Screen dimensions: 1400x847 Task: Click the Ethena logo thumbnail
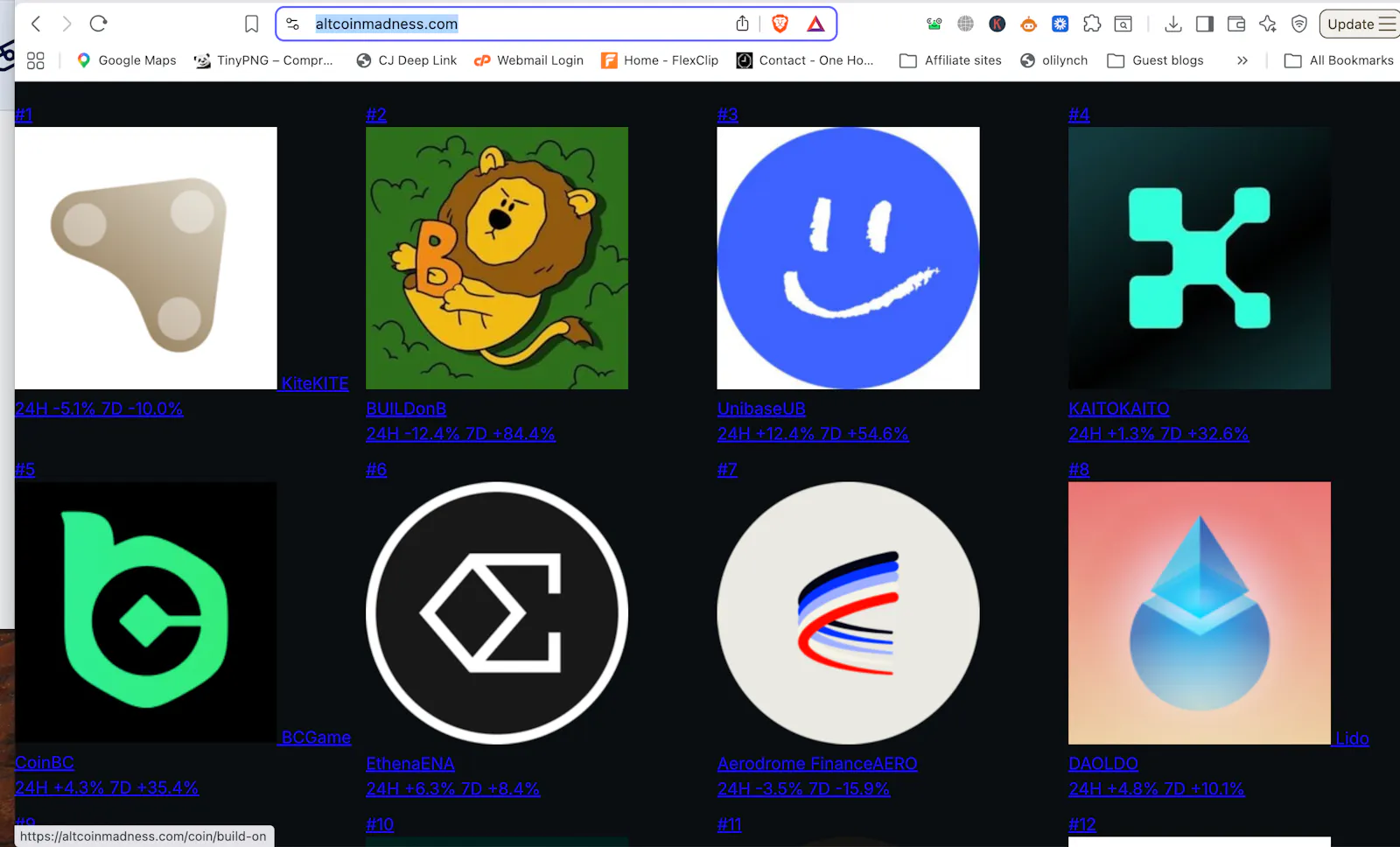[x=497, y=612]
